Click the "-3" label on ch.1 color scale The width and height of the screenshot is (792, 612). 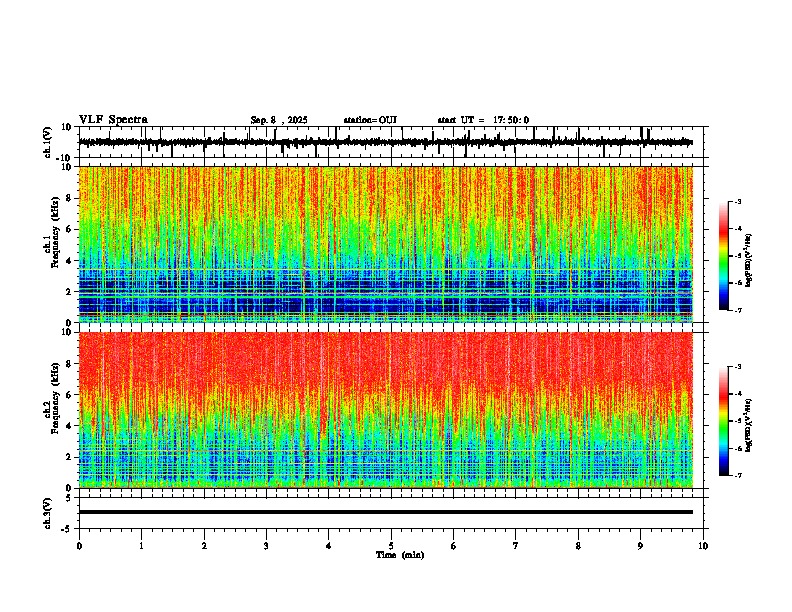pyautogui.click(x=737, y=202)
